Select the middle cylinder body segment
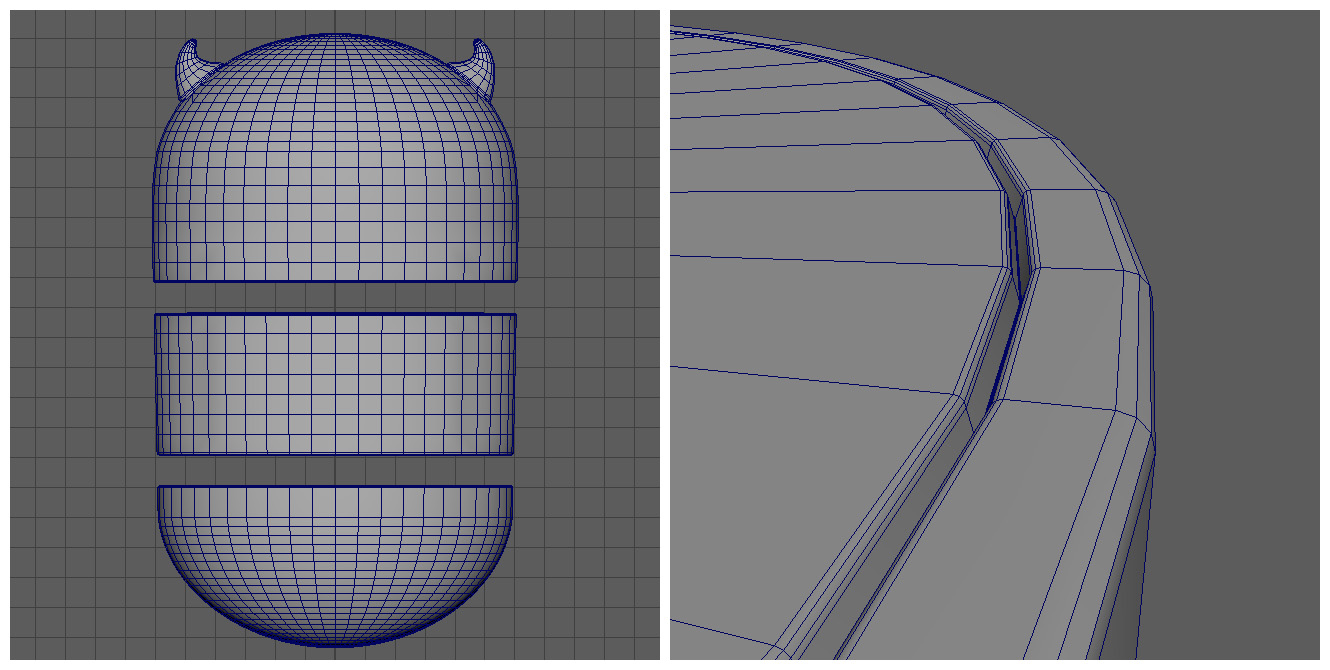Image resolution: width=1330 pixels, height=670 pixels. (x=335, y=385)
